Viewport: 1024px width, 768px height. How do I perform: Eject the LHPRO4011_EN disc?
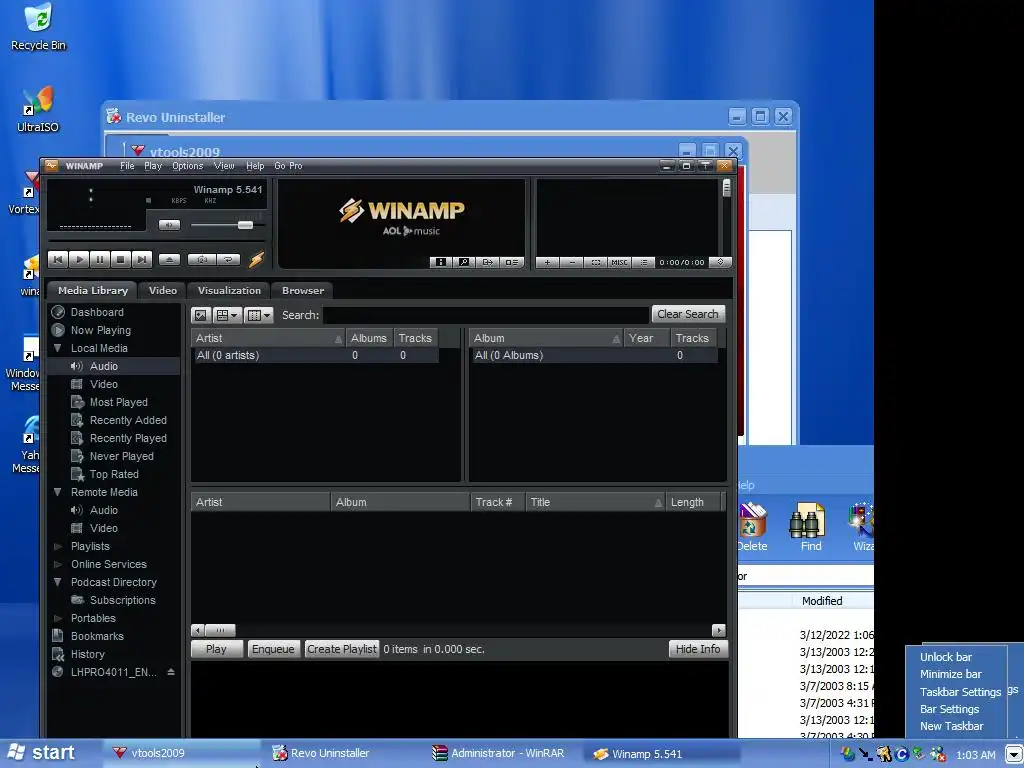point(171,672)
